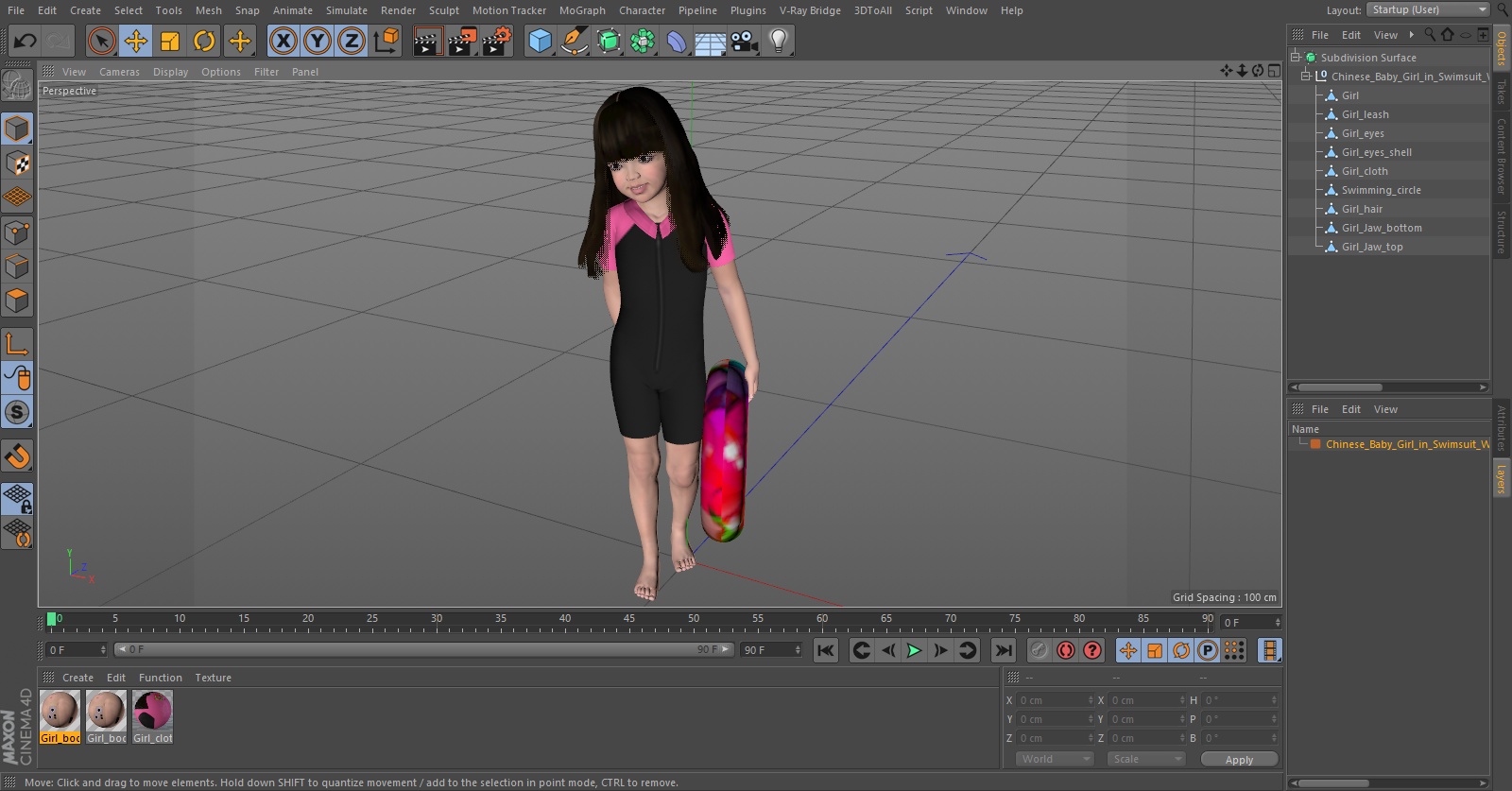This screenshot has width=1512, height=791.
Task: Toggle scale keyframe recording
Action: coord(1155,650)
